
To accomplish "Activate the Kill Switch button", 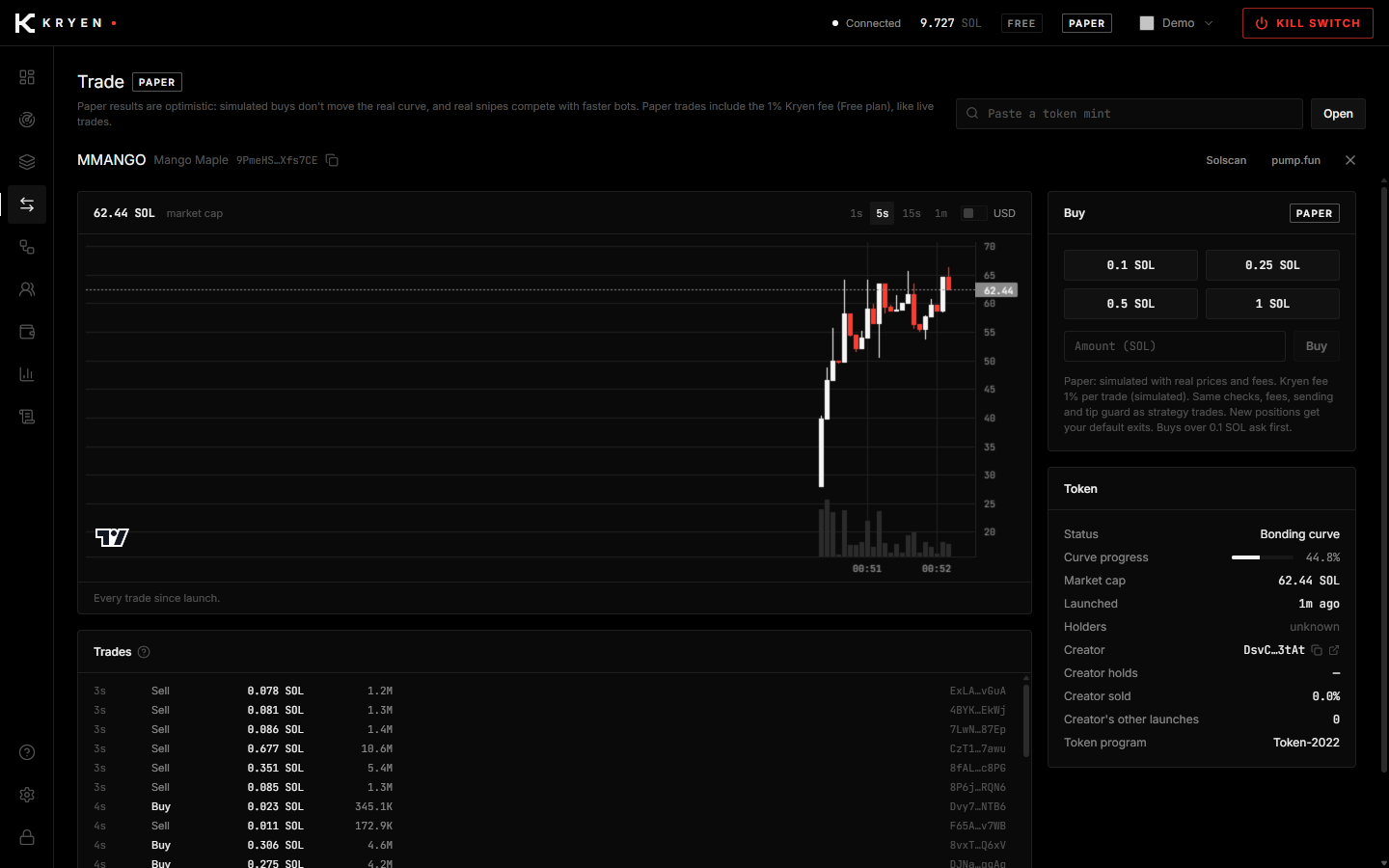I will click(x=1308, y=23).
